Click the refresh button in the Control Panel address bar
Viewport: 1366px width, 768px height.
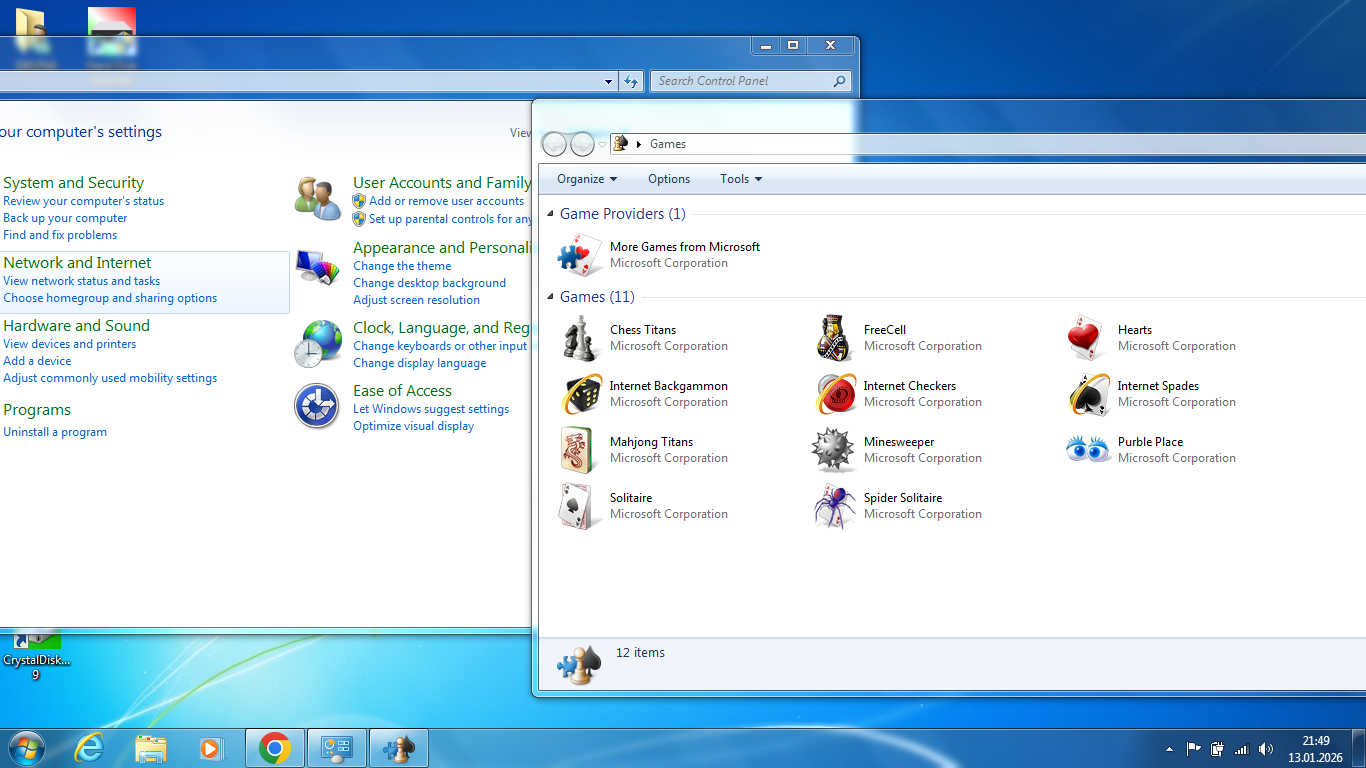coord(631,81)
